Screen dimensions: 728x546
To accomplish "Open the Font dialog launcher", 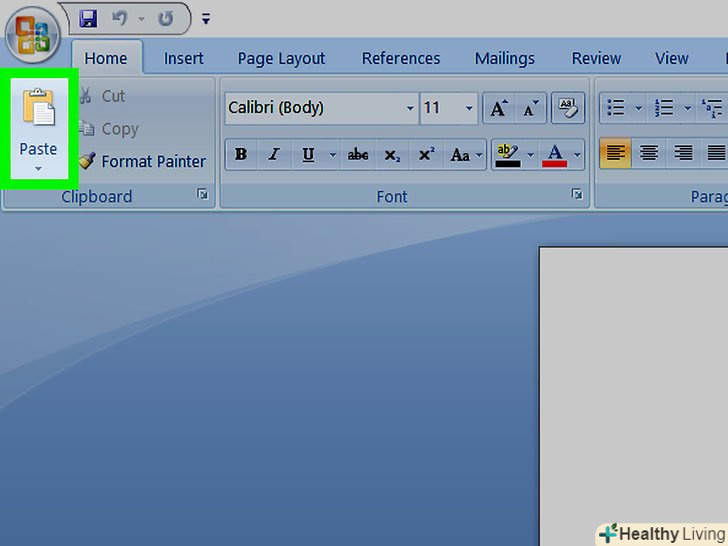I will click(577, 194).
